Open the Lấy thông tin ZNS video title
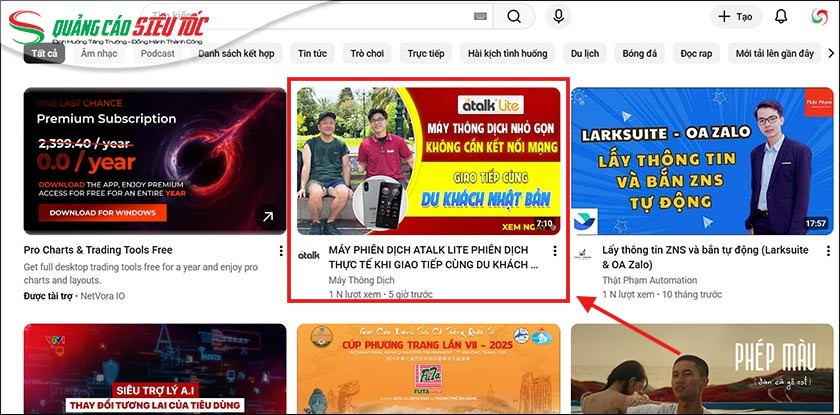Viewport: 840px width, 415px height. (705, 257)
